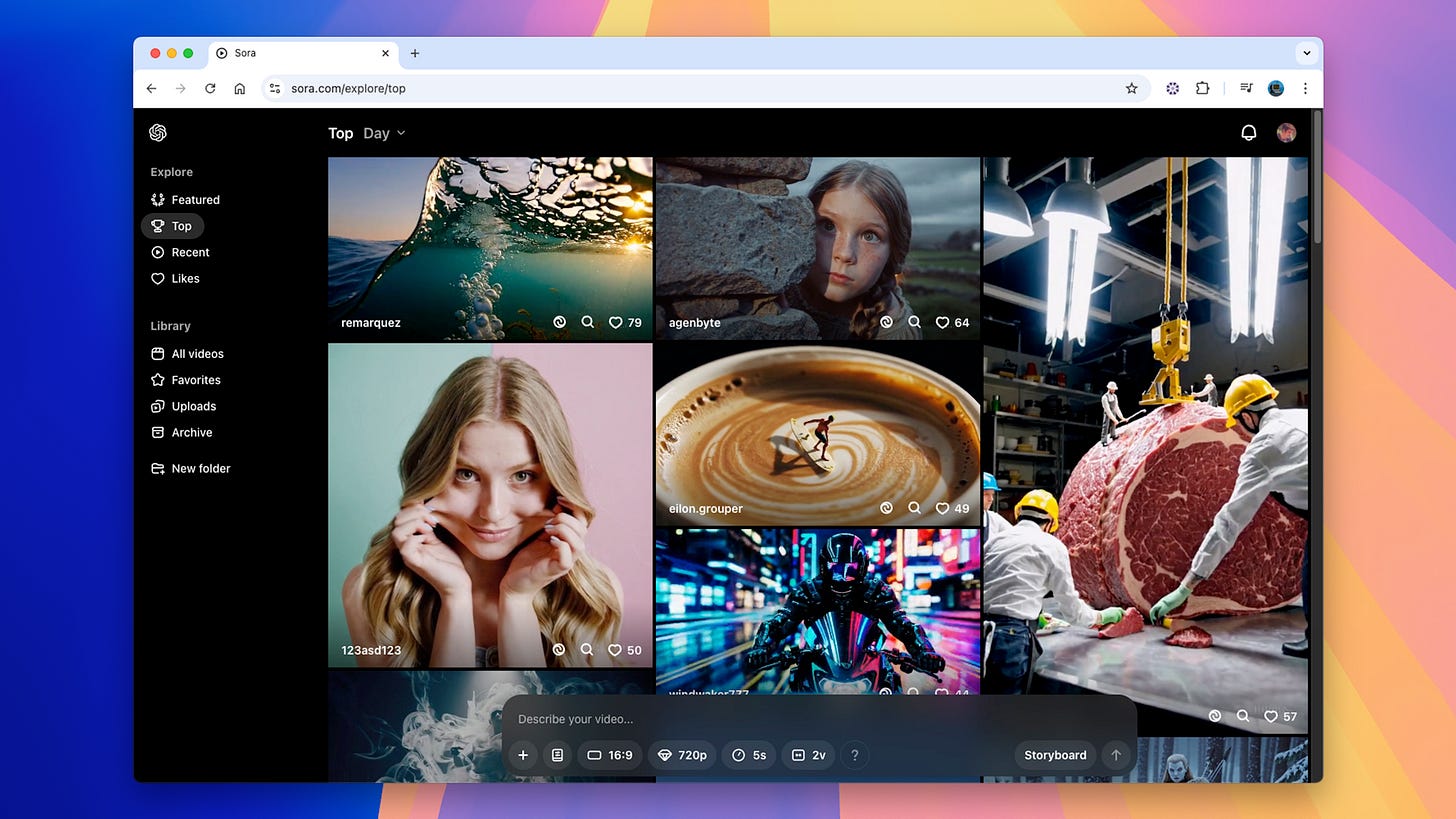The height and width of the screenshot is (819, 1456).
Task: Open your Likes from the sidebar
Action: [185, 278]
